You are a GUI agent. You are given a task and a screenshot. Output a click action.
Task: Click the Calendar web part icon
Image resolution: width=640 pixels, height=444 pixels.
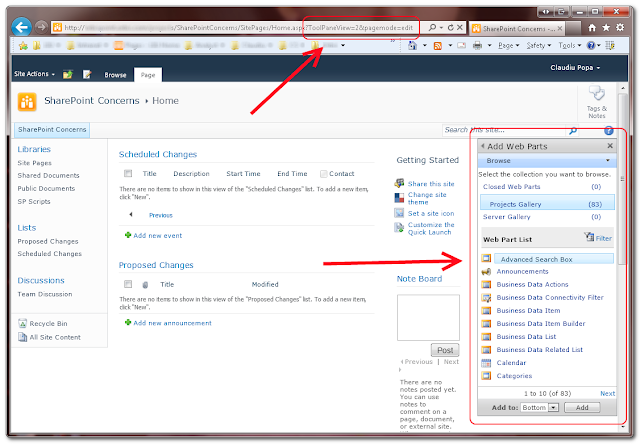point(486,363)
